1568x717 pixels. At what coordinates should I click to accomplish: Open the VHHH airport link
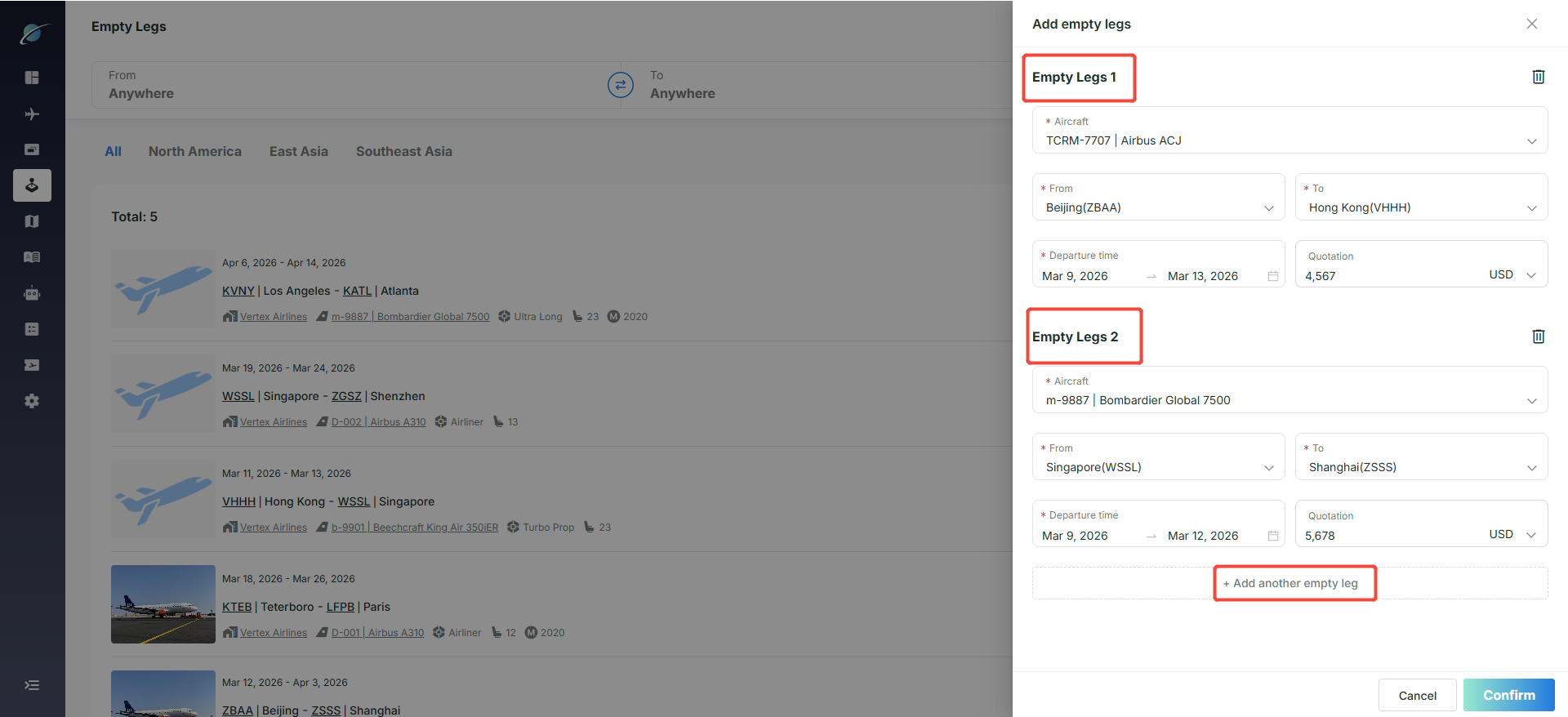(x=239, y=501)
